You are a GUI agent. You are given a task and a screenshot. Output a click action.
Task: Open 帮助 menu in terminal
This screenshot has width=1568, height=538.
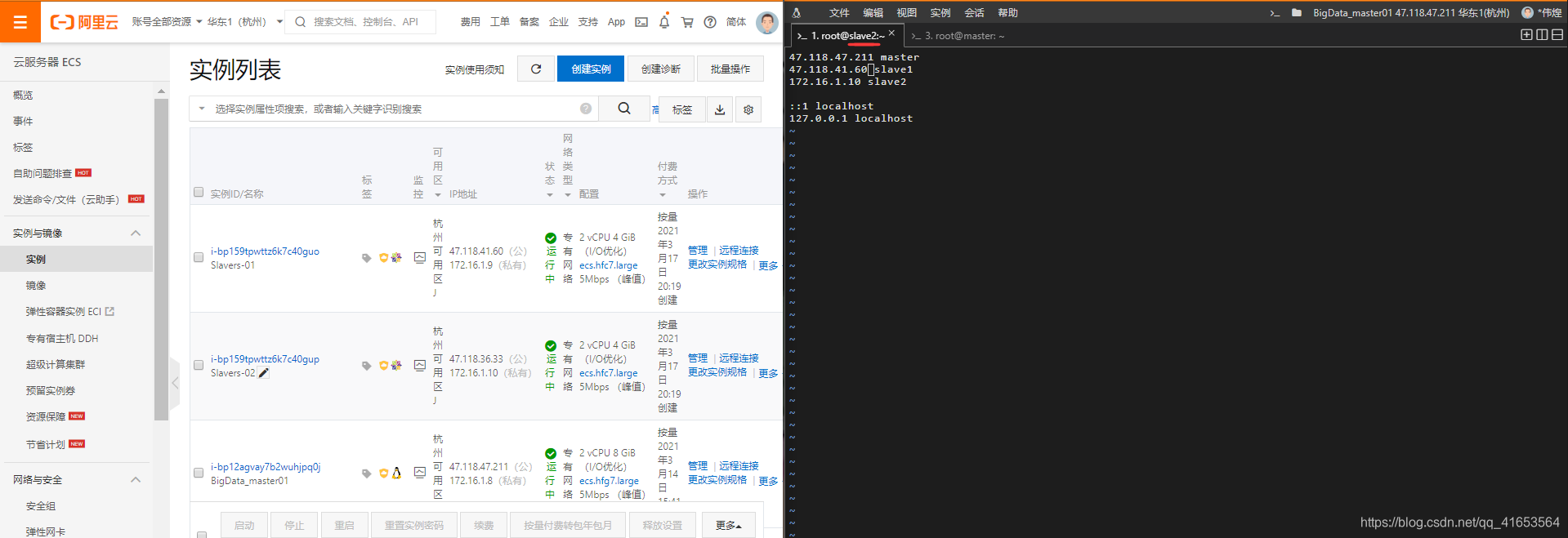tap(1007, 13)
